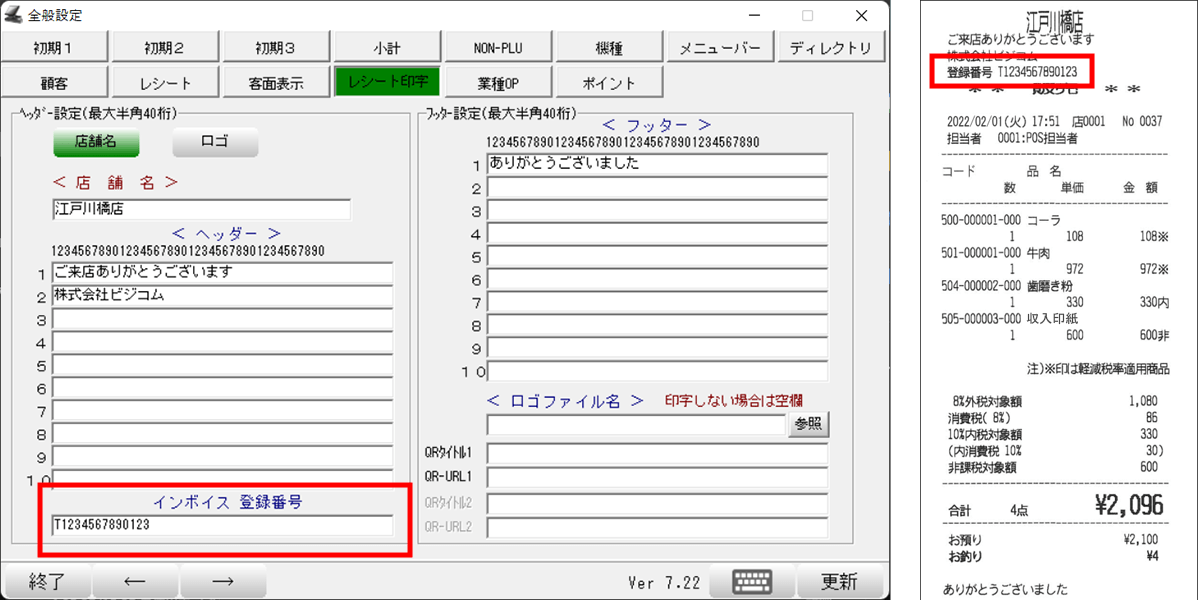Click the QR-URL1 input field
The image size is (1198, 600).
(657, 476)
